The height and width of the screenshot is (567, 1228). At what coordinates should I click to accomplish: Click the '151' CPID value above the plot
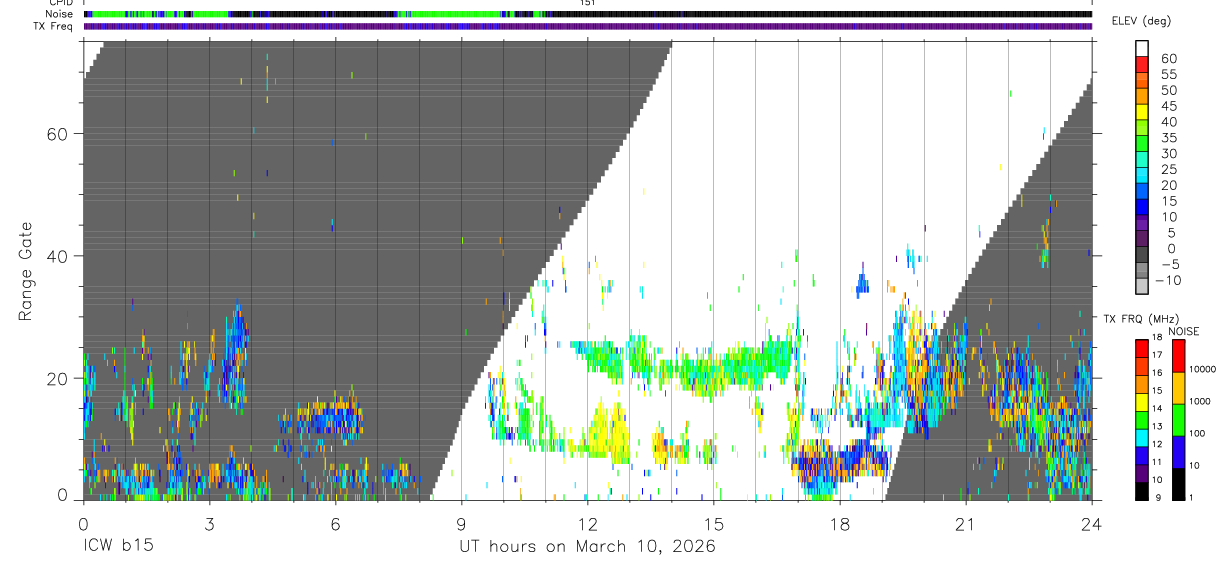(588, 3)
